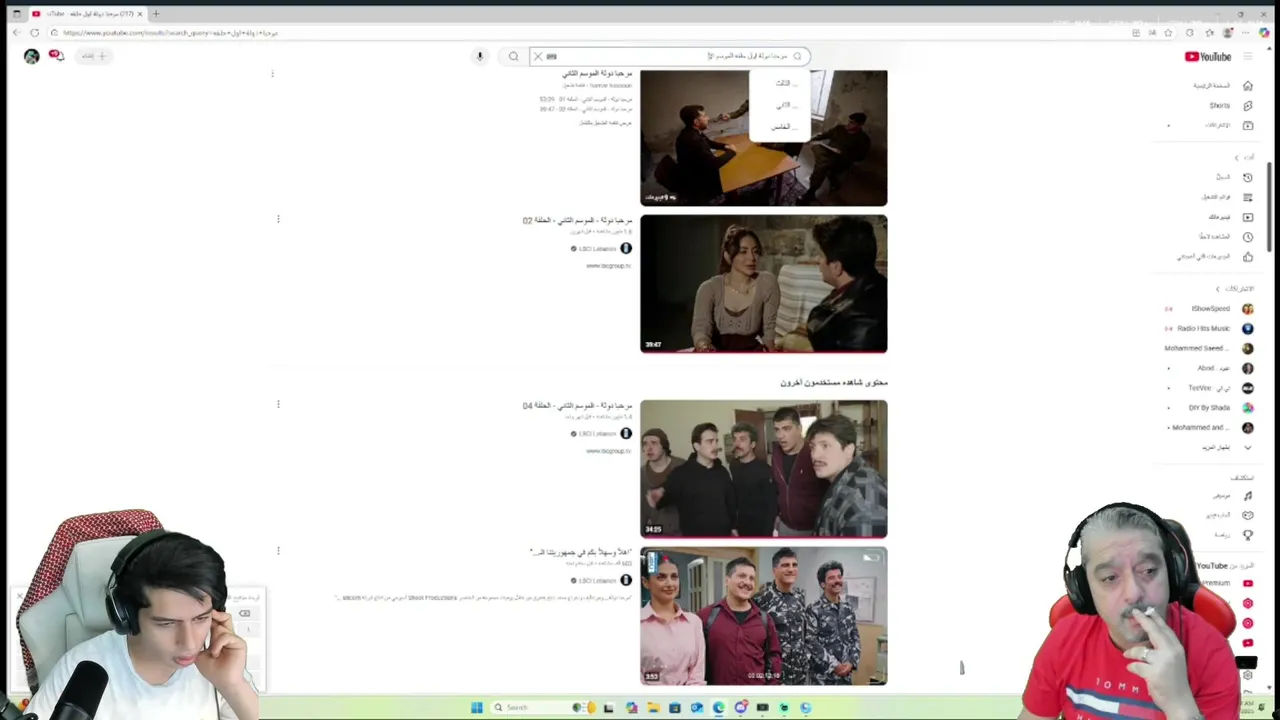
Task: Expand the Subscriptions heading chevron
Action: pyautogui.click(x=1217, y=289)
